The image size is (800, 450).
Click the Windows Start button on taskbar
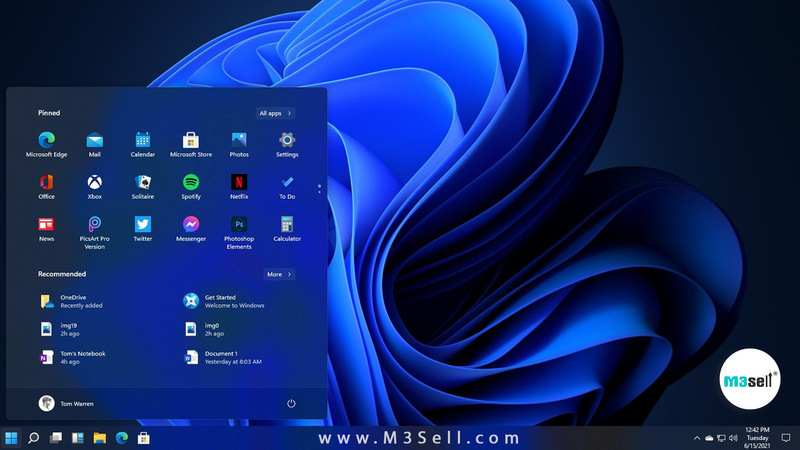point(11,438)
